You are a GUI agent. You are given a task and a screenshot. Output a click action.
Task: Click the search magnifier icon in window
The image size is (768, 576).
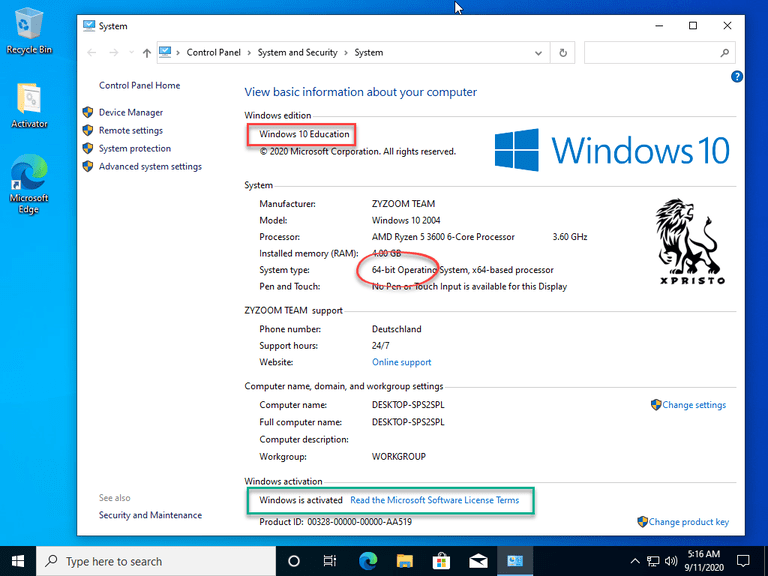724,53
